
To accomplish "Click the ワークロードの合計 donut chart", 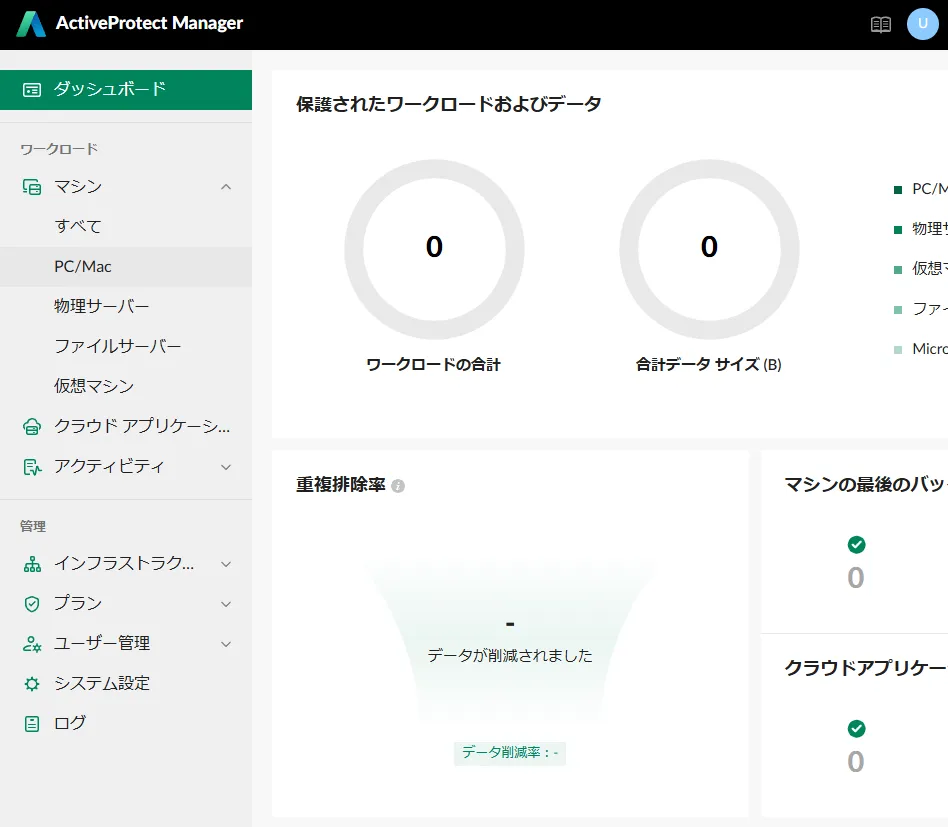I will [x=434, y=249].
